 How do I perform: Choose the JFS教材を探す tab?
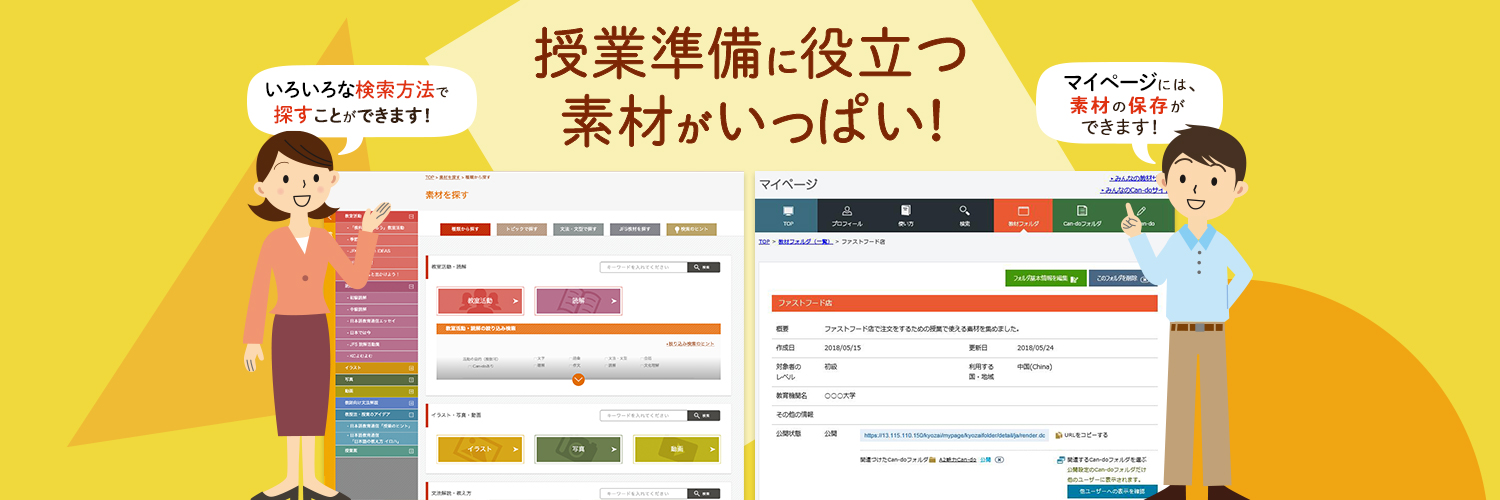click(635, 229)
